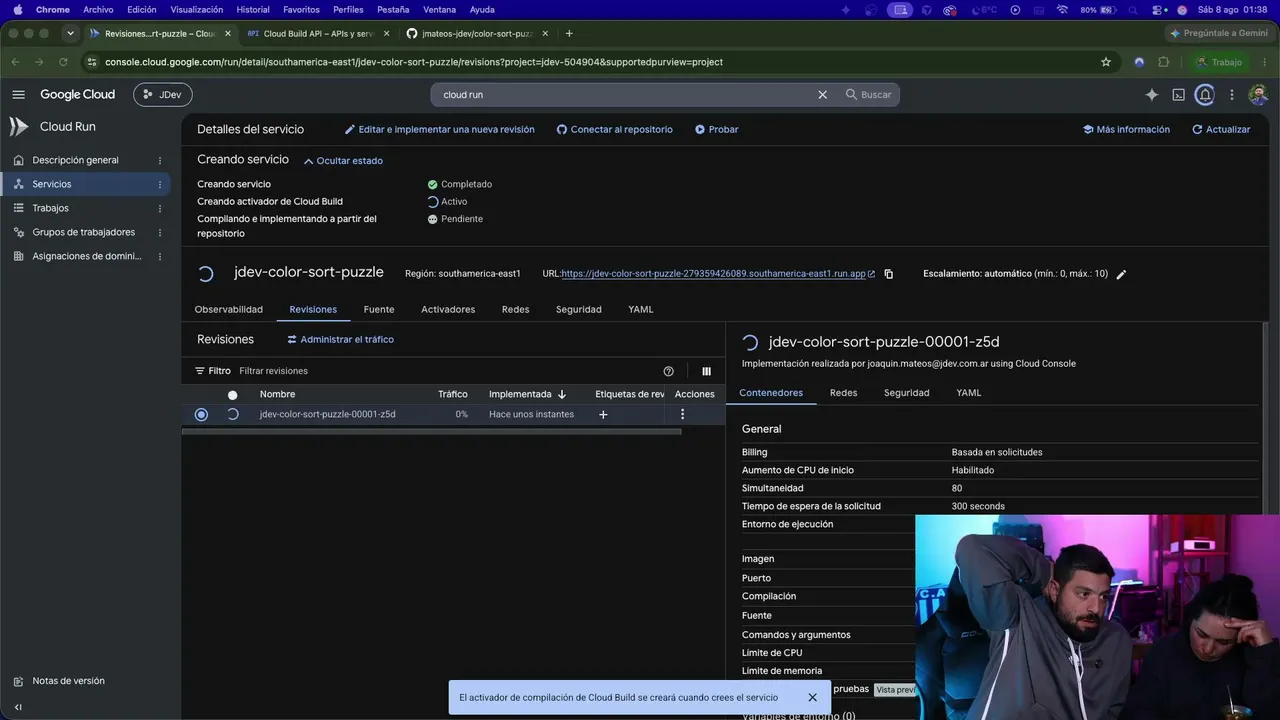Open the revision detail YAML tab

pyautogui.click(x=969, y=393)
